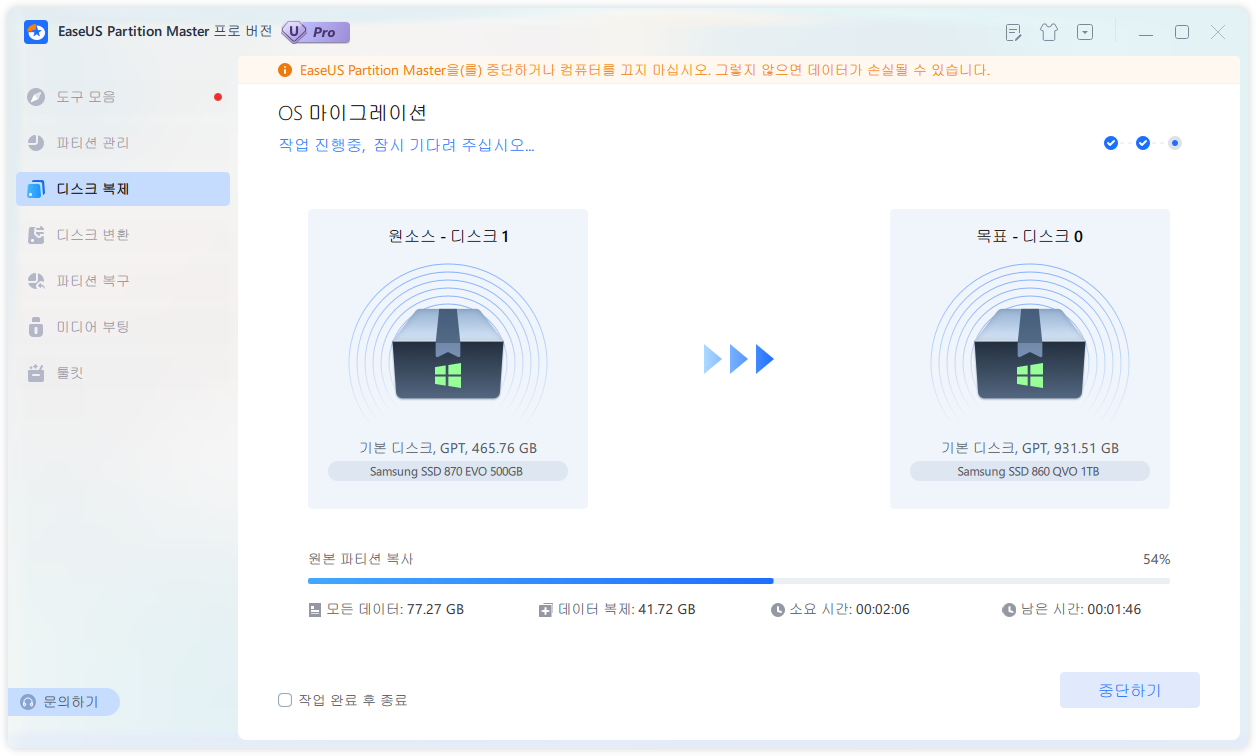Click the 툴킷 toolbox icon
Image resolution: width=1256 pixels, height=756 pixels.
(x=37, y=373)
